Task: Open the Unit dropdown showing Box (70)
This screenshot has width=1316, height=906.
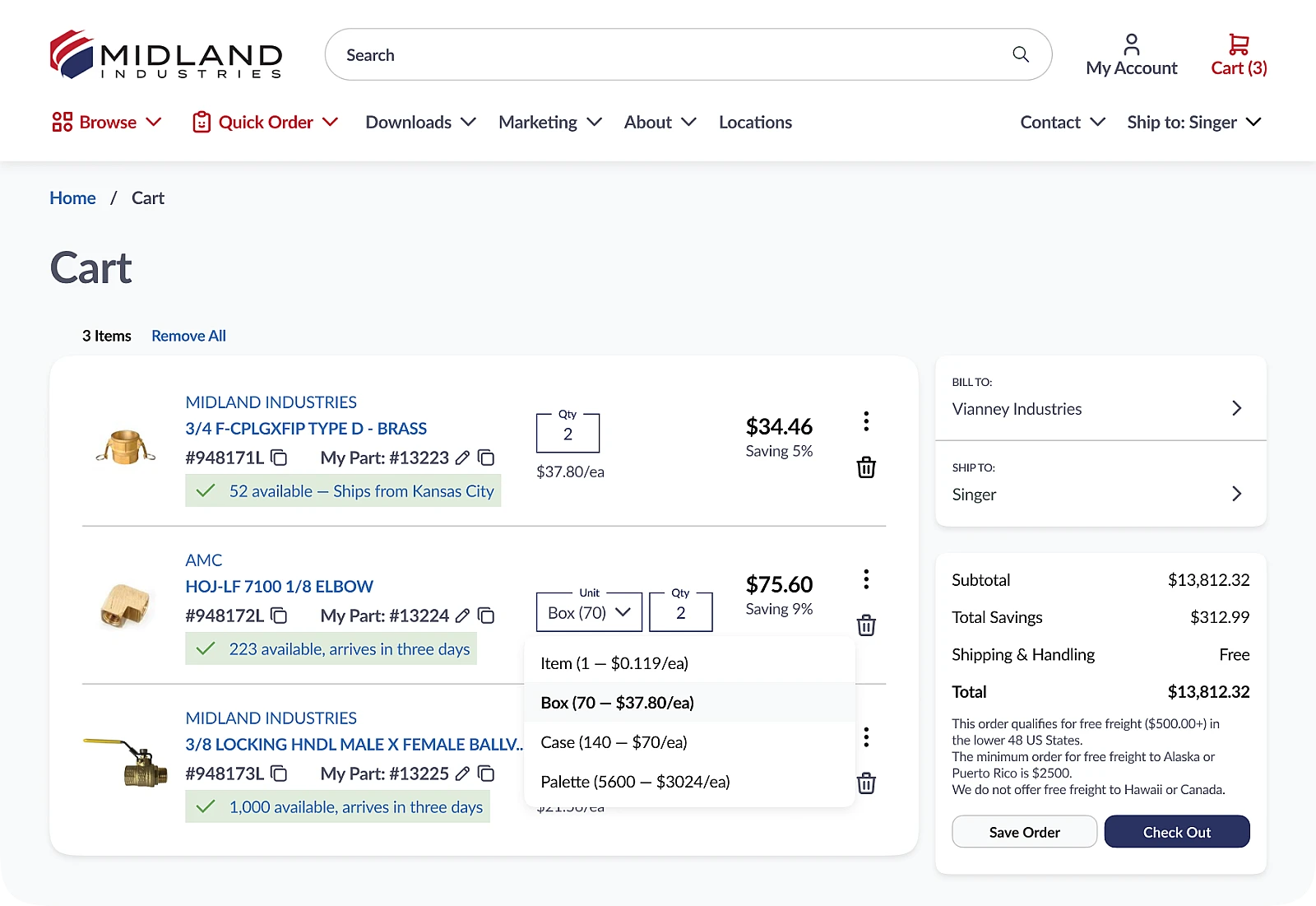Action: click(x=588, y=611)
